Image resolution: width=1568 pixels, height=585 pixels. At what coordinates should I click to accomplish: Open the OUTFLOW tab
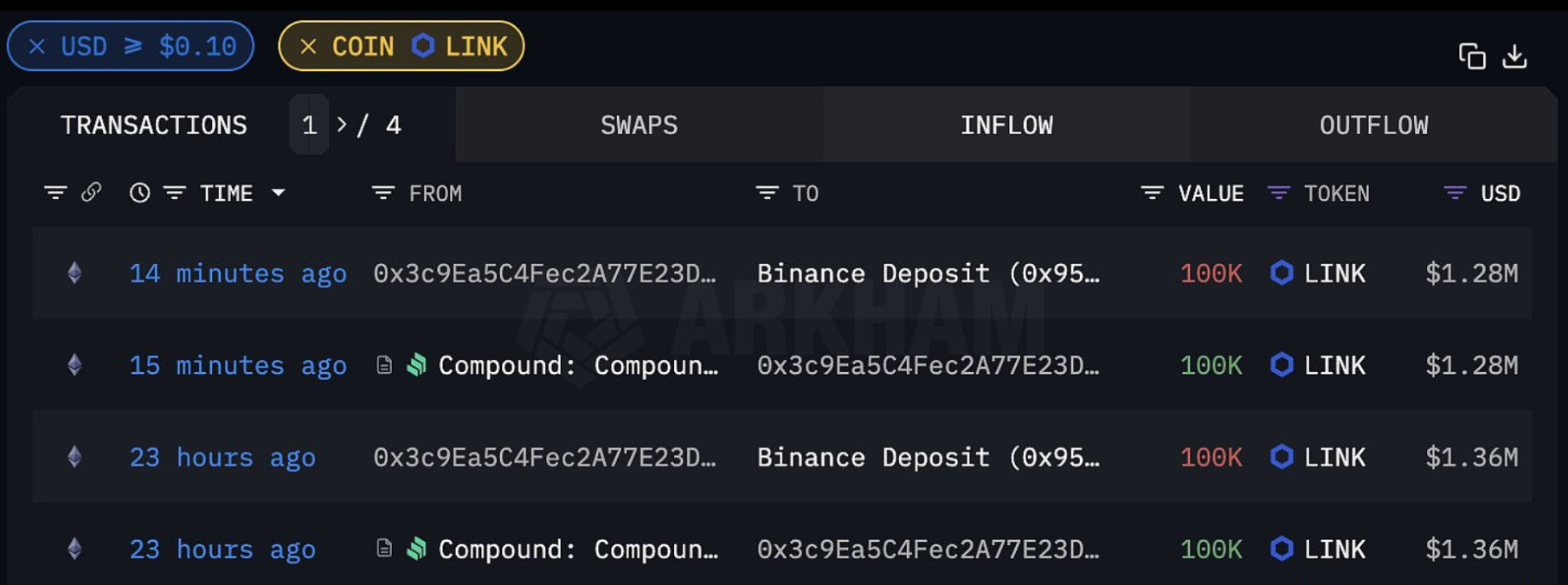(x=1373, y=125)
